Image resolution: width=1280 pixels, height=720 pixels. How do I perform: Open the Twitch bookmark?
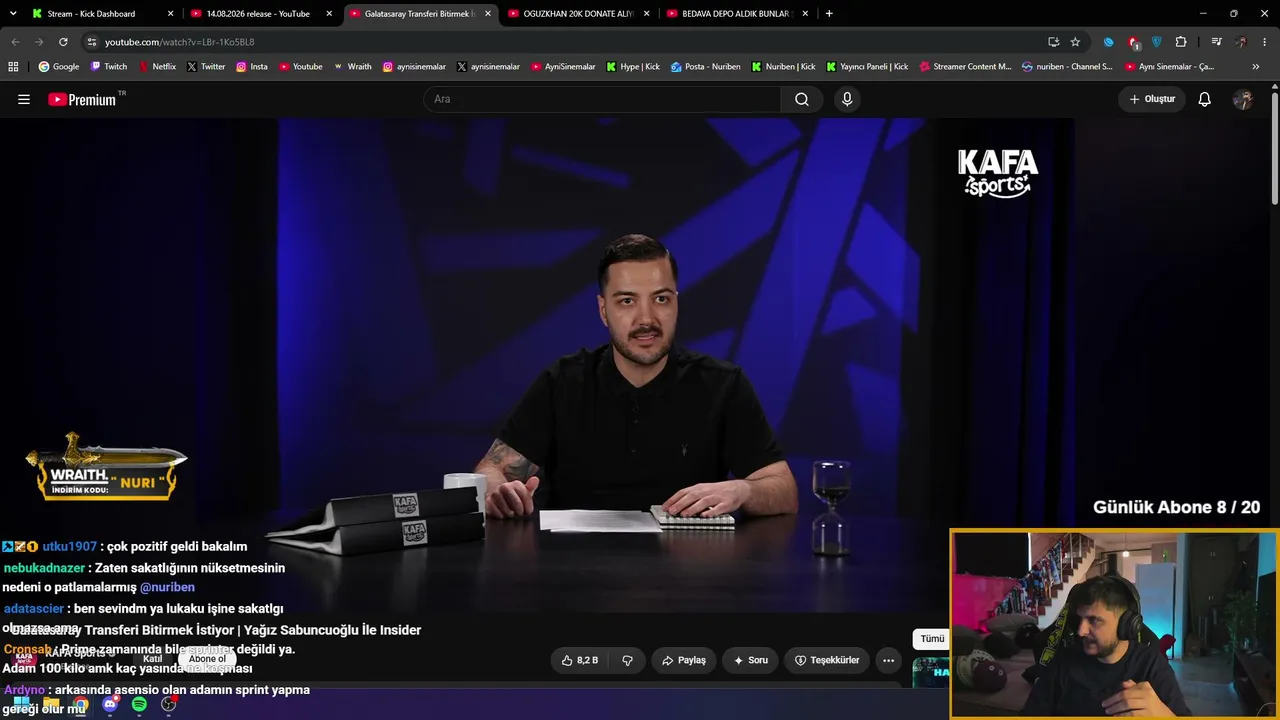[109, 67]
